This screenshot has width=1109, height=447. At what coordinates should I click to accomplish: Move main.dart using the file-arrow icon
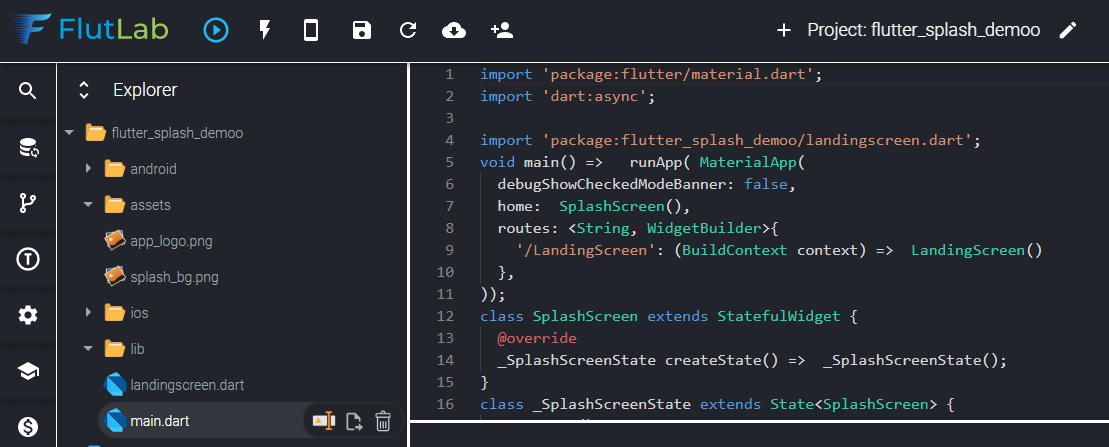354,422
